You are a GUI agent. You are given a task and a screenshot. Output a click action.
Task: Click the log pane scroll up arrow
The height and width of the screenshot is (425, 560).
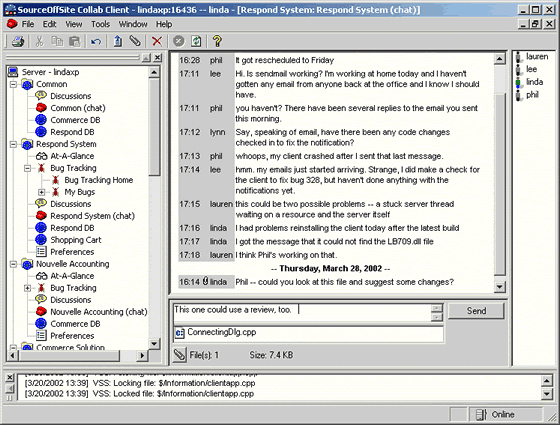(547, 381)
